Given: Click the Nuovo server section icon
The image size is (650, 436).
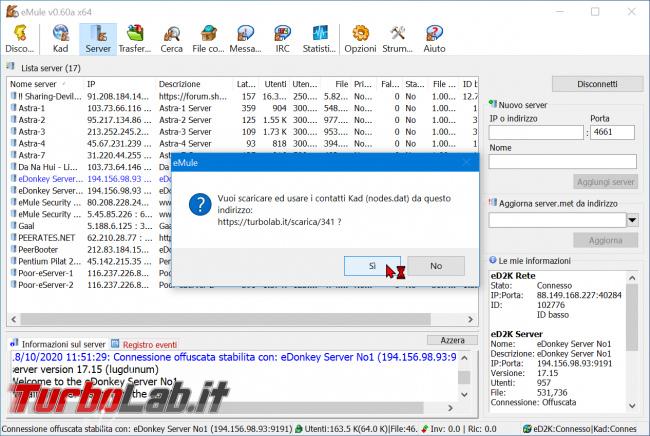Looking at the screenshot, I should (492, 104).
